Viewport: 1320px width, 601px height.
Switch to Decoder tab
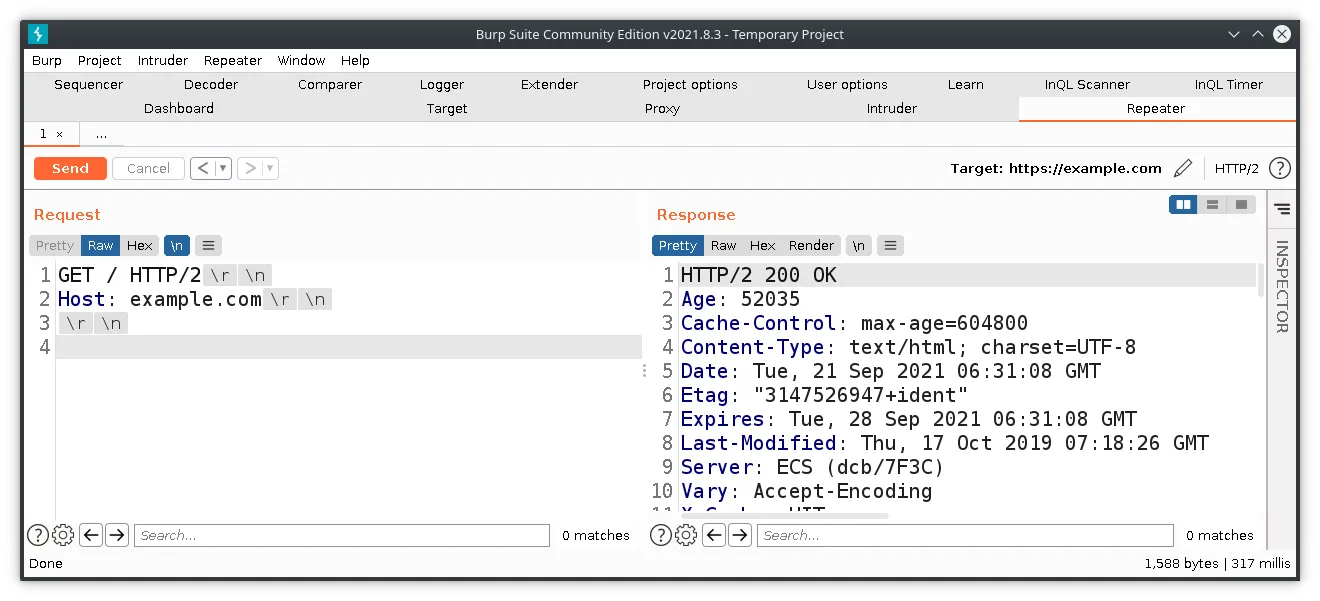pos(211,85)
